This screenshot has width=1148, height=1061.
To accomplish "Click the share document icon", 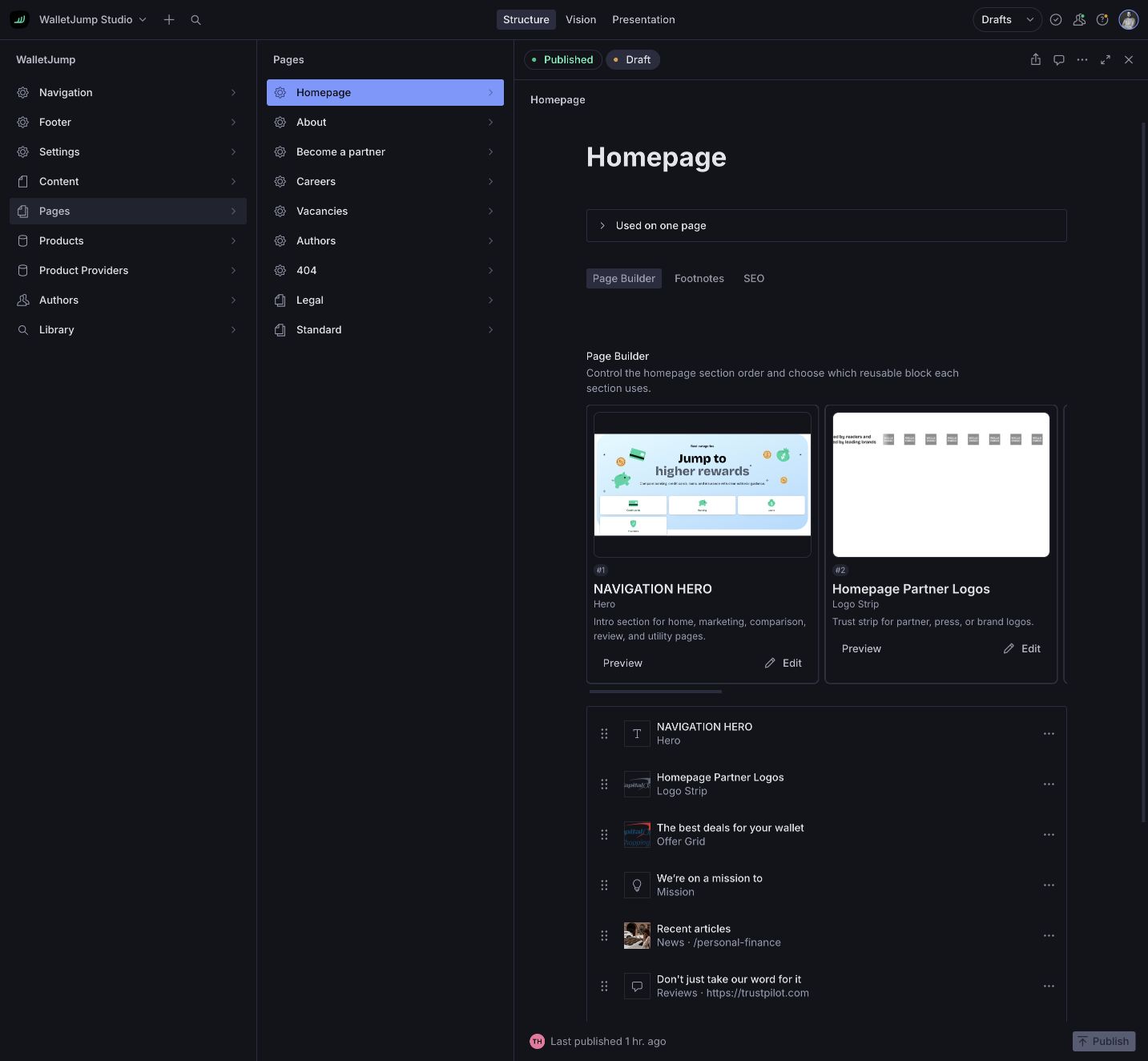I will click(x=1036, y=59).
